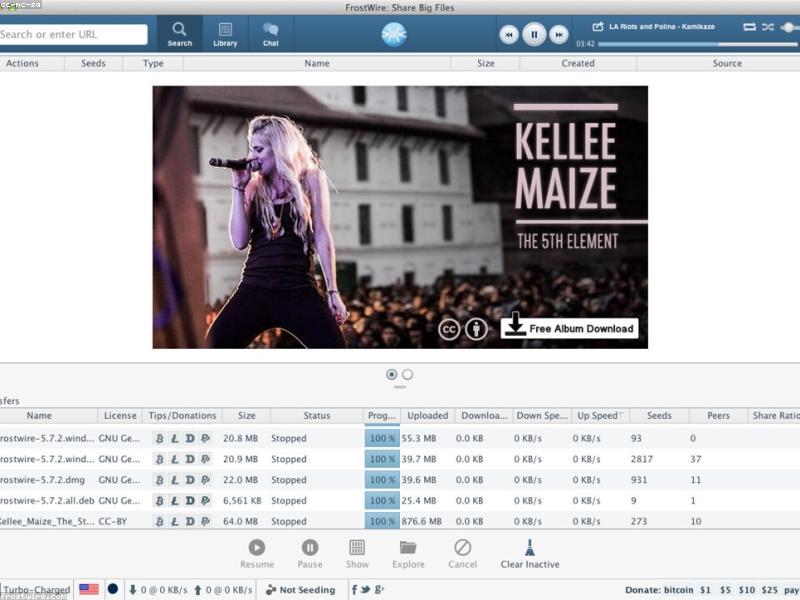The width and height of the screenshot is (800, 600).
Task: Sort search results by Size column
Action: click(x=486, y=63)
